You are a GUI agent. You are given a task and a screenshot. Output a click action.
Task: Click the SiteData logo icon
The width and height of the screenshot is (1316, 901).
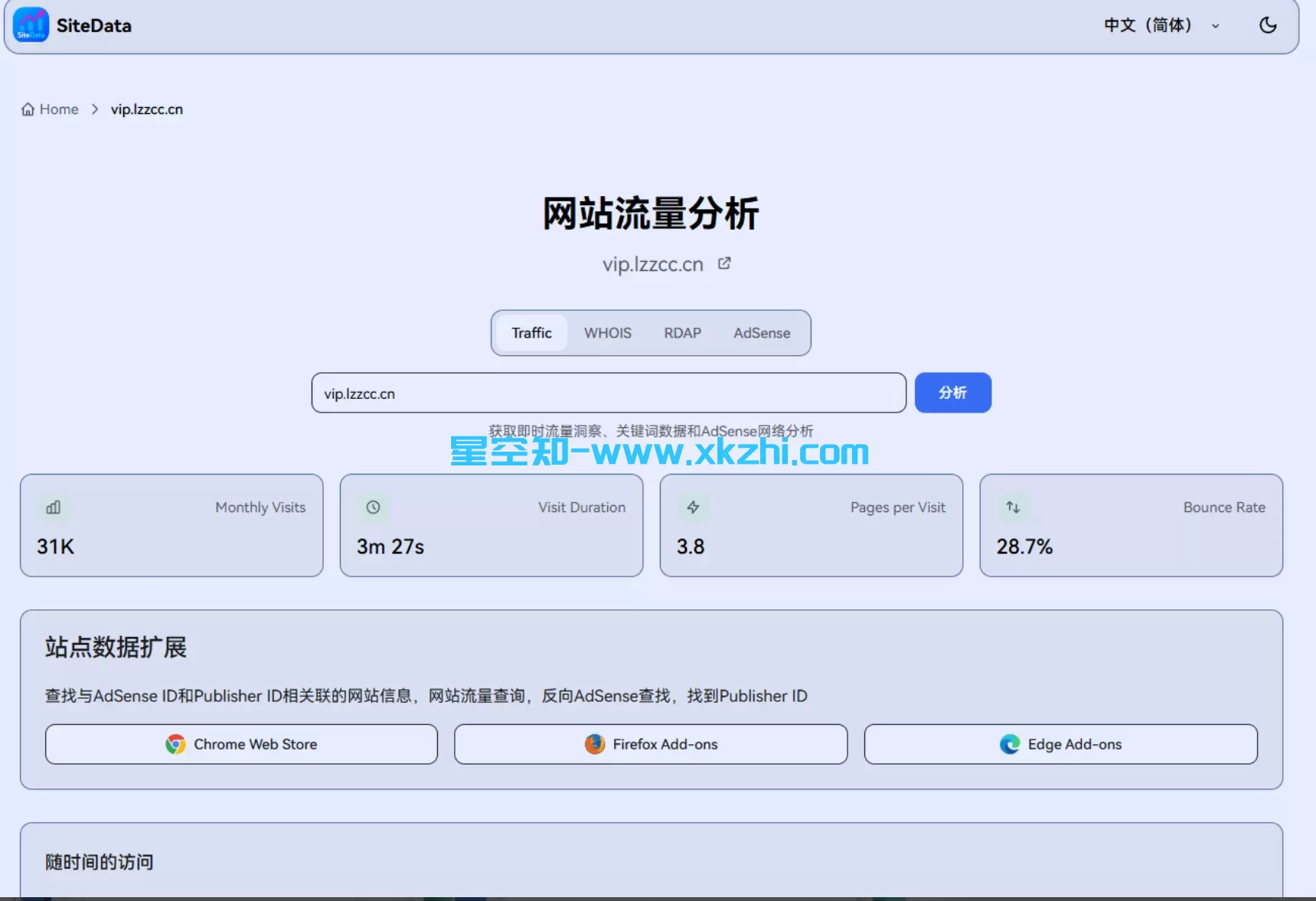tap(30, 24)
